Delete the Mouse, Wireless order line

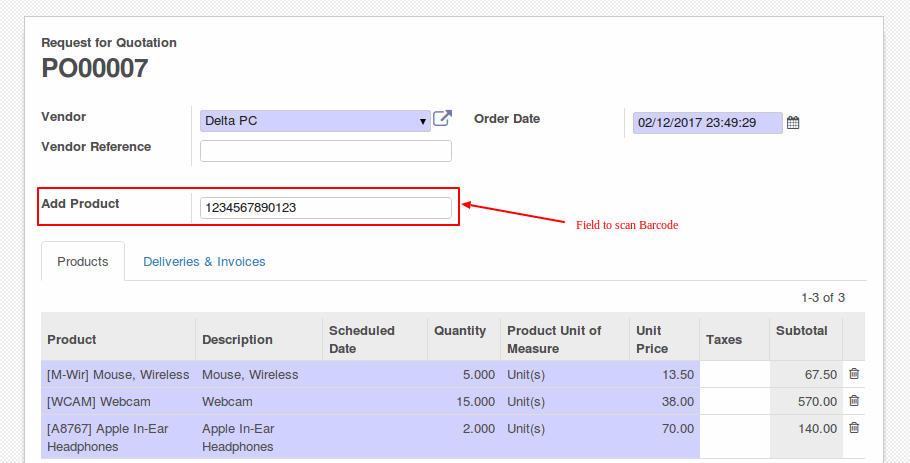click(854, 374)
